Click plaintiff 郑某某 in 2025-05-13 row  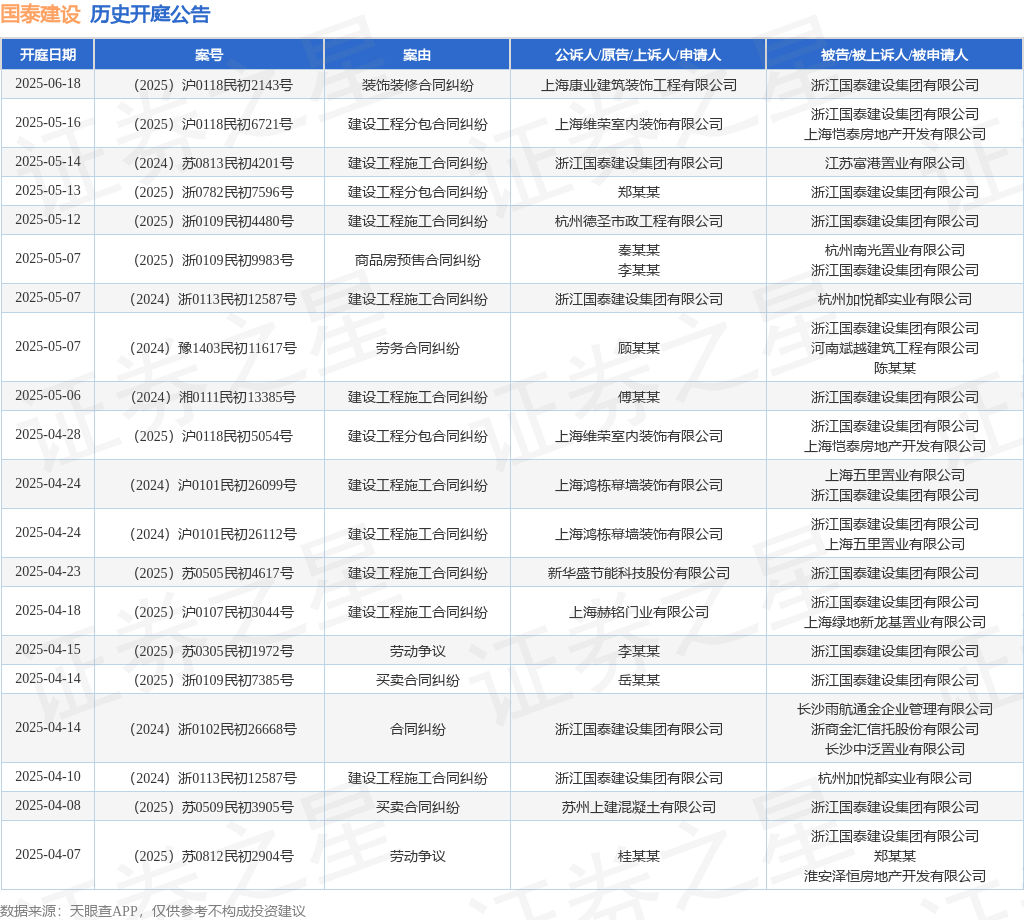click(639, 192)
